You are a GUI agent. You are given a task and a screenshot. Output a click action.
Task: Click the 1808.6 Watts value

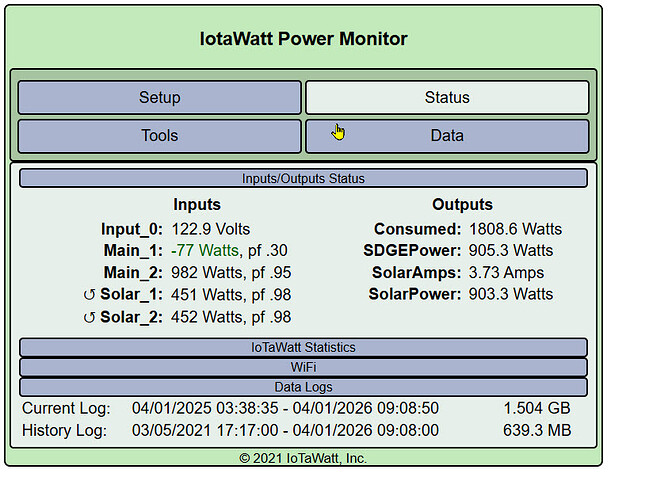click(x=515, y=229)
